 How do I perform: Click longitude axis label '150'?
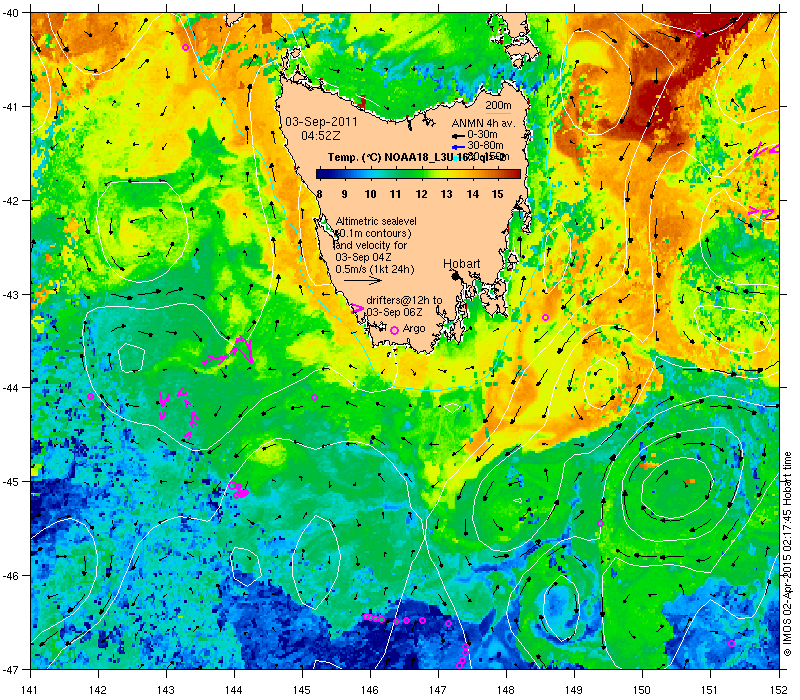642,690
